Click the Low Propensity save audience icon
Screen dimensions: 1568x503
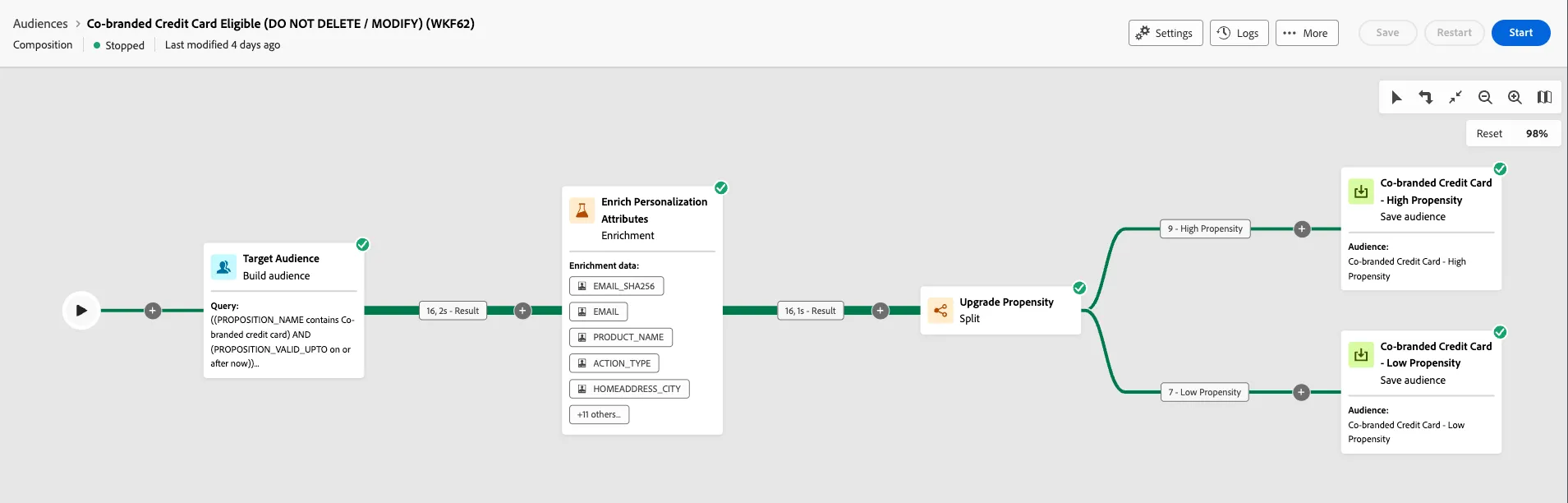pos(1361,355)
